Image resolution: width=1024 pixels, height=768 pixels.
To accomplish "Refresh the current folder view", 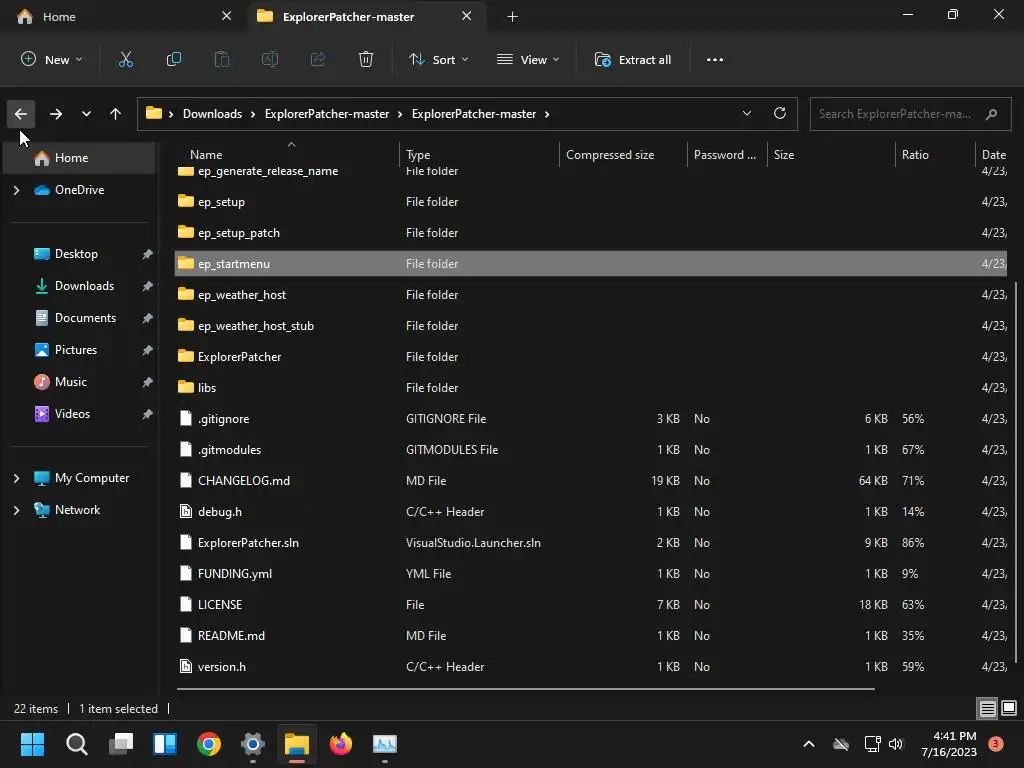I will click(780, 113).
